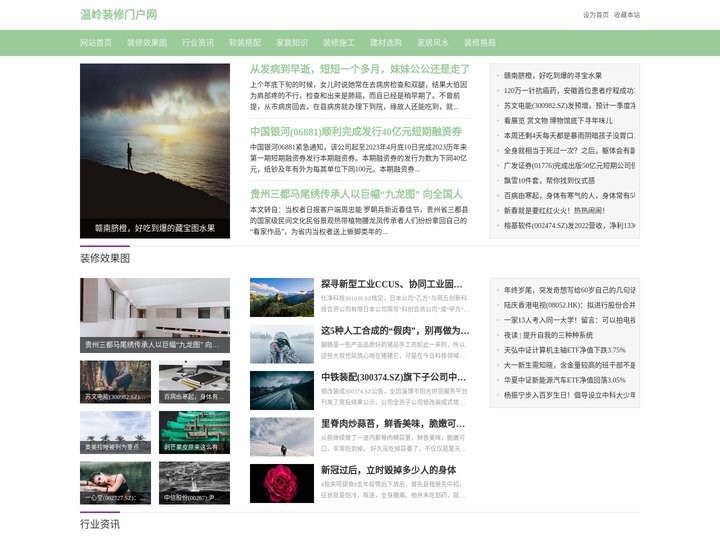Select 软装搭配 in the nav bar

click(245, 43)
